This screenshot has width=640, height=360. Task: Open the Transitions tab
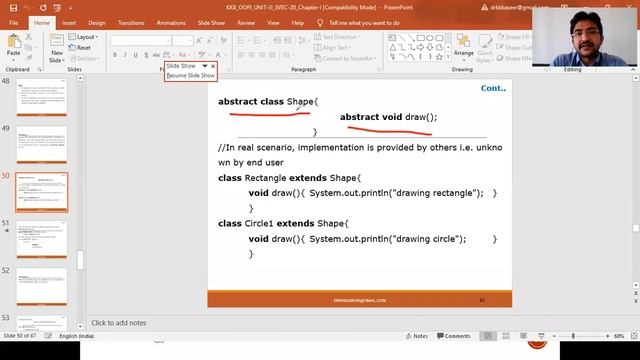pyautogui.click(x=131, y=23)
